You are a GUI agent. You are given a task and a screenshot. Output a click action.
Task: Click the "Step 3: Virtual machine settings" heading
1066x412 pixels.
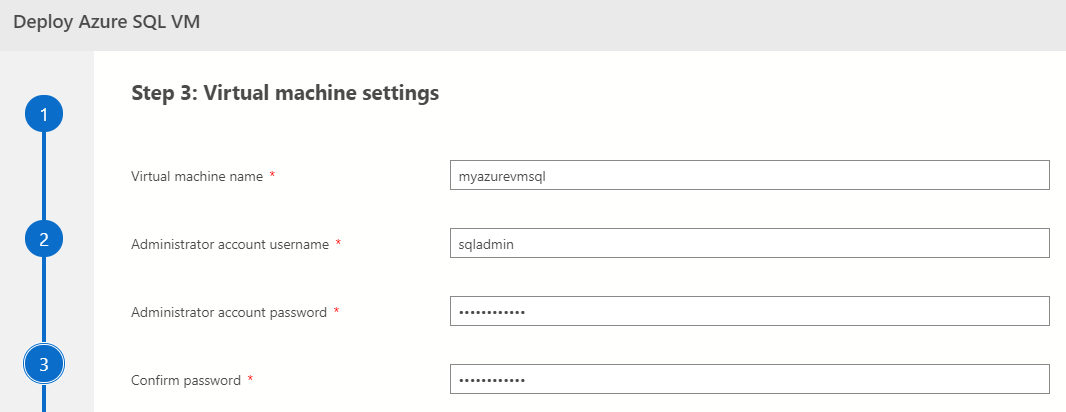coord(285,94)
